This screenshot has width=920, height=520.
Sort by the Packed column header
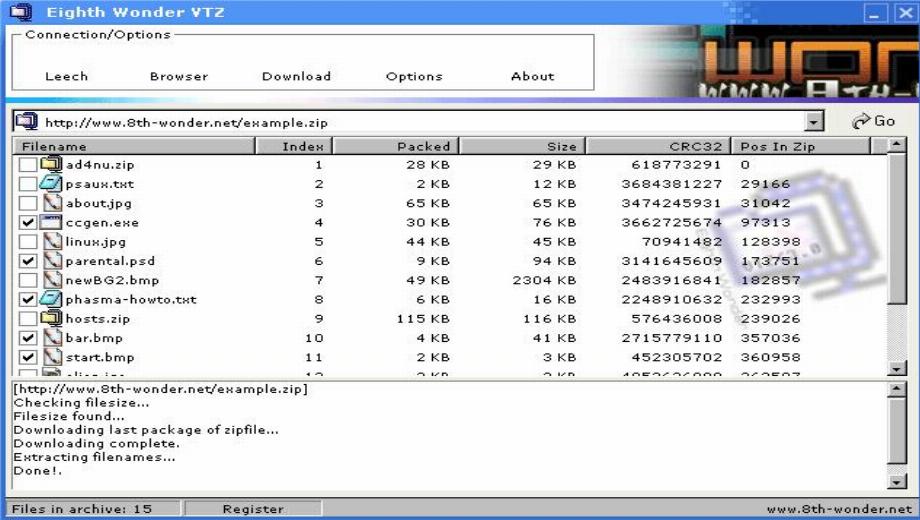click(395, 146)
